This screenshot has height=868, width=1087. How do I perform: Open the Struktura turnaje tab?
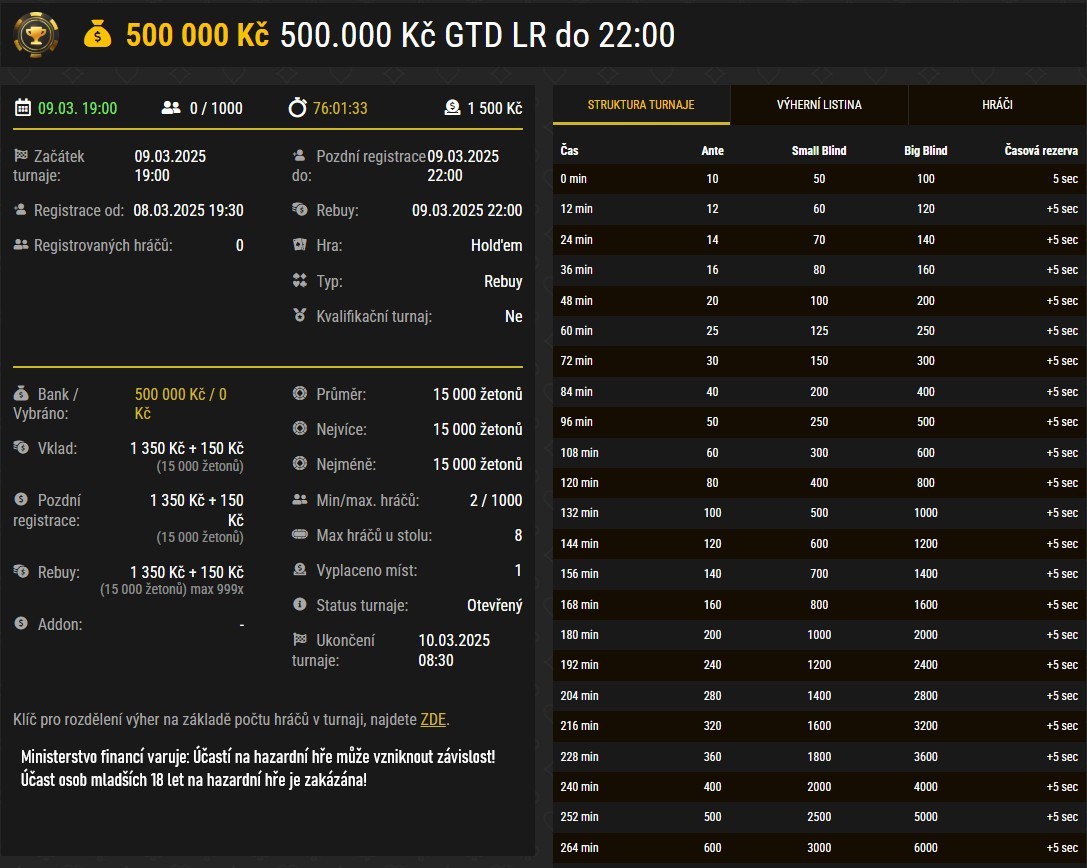[641, 105]
